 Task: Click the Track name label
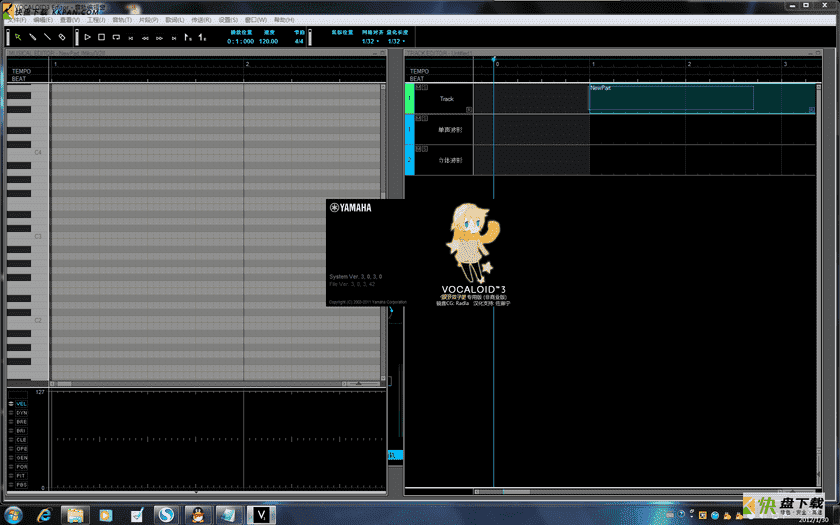[x=447, y=99]
